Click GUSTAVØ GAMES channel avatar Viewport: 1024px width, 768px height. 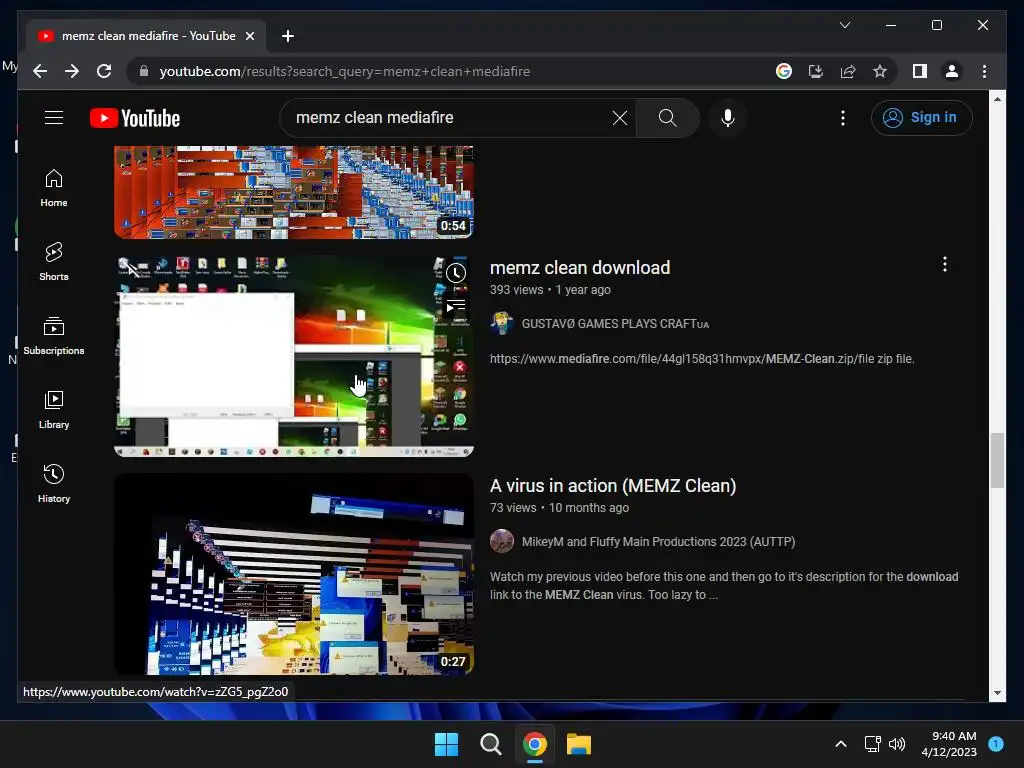click(502, 323)
